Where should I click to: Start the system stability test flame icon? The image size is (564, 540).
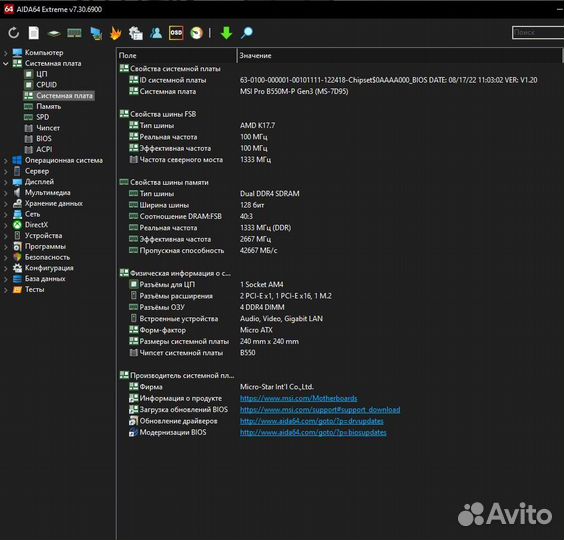coord(116,33)
